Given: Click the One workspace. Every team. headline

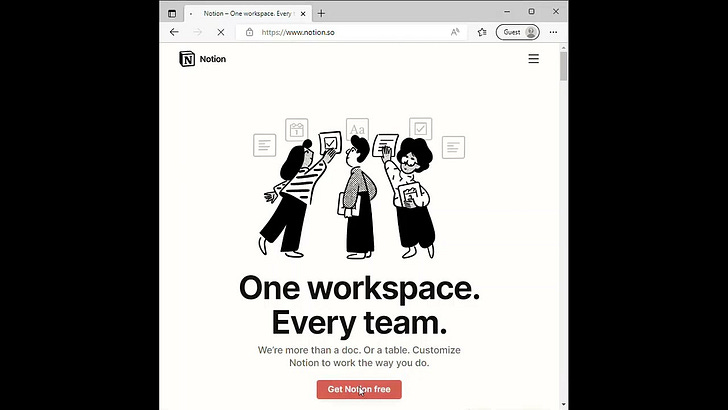Looking at the screenshot, I should pos(359,305).
